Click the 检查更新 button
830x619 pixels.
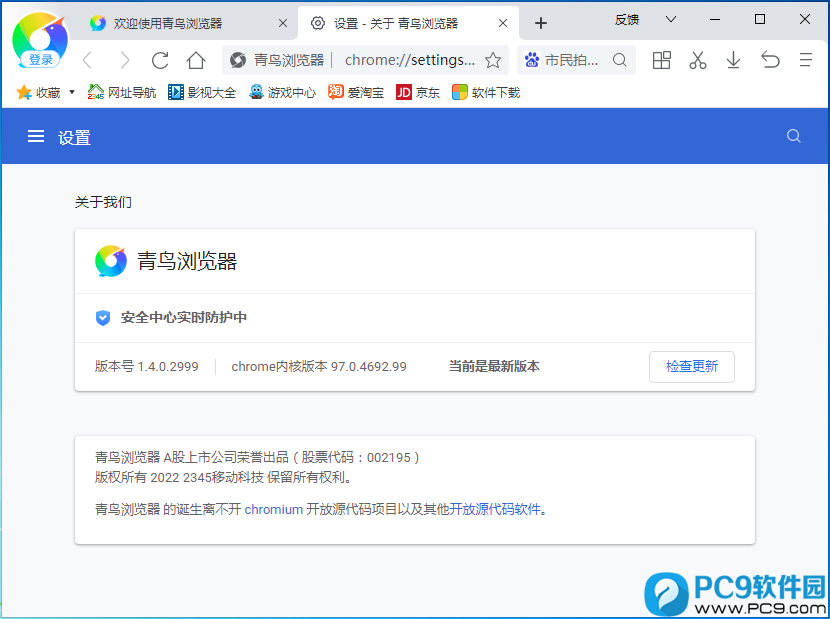tap(691, 366)
